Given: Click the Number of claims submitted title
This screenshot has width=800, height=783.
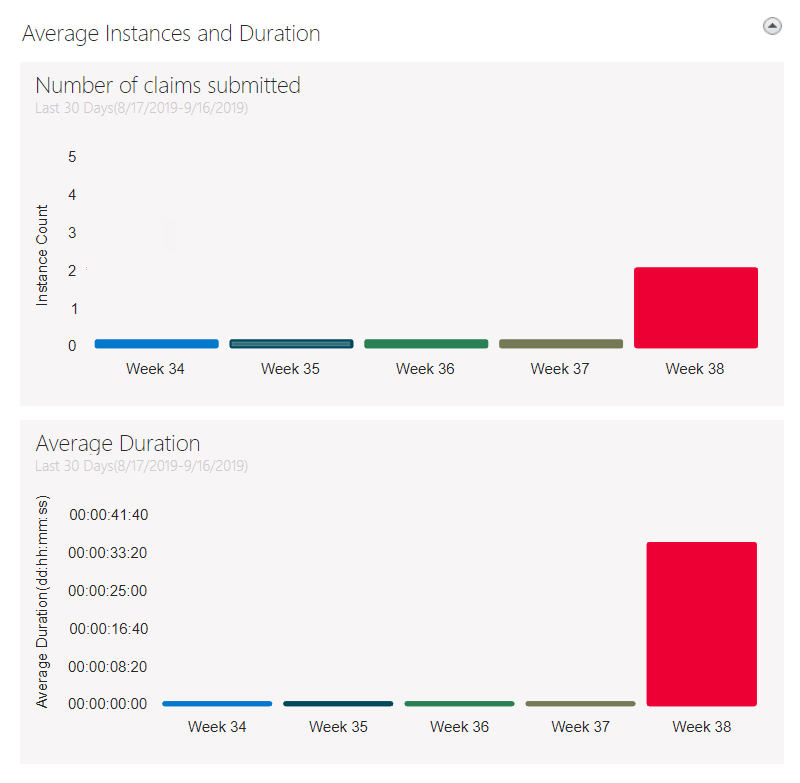Looking at the screenshot, I should coord(167,85).
